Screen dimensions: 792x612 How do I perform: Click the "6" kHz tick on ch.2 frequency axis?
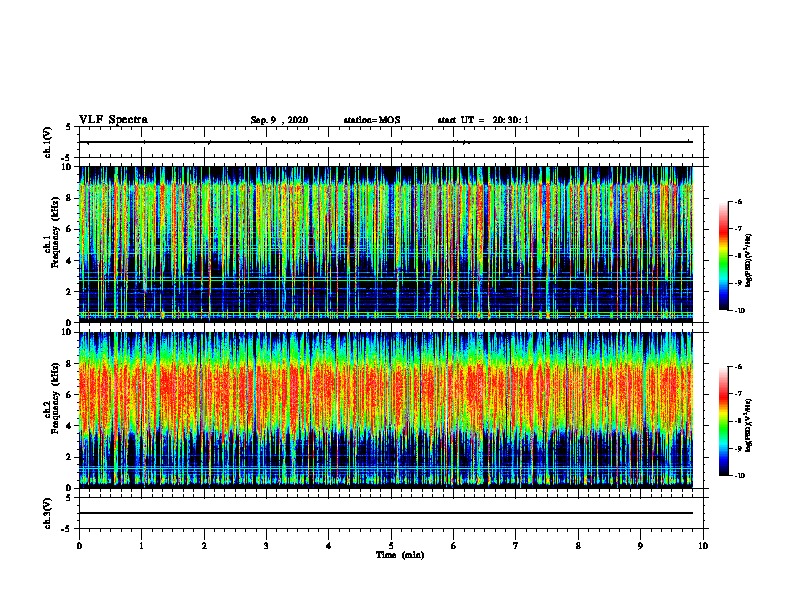69,395
